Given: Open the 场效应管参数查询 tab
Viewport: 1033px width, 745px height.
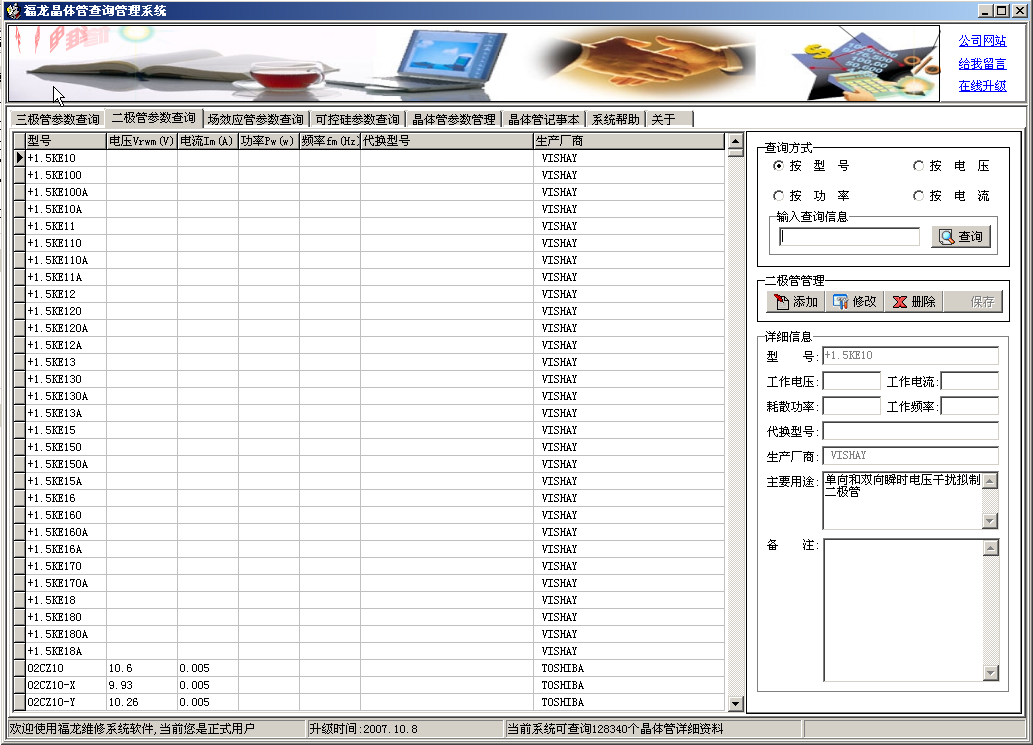Looking at the screenshot, I should [x=256, y=119].
